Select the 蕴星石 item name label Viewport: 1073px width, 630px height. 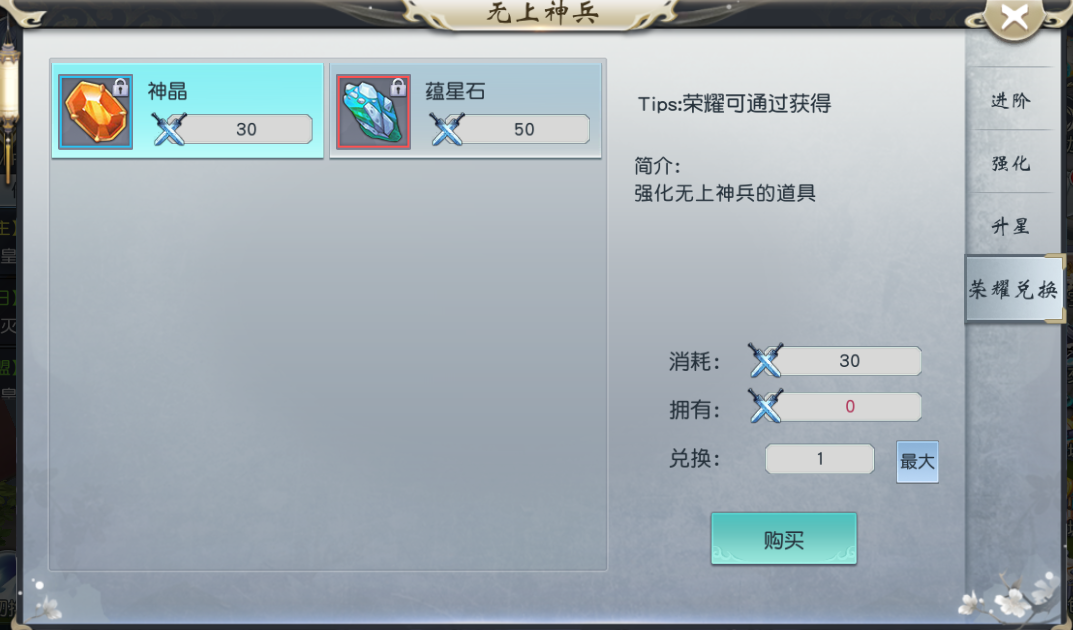coord(455,91)
